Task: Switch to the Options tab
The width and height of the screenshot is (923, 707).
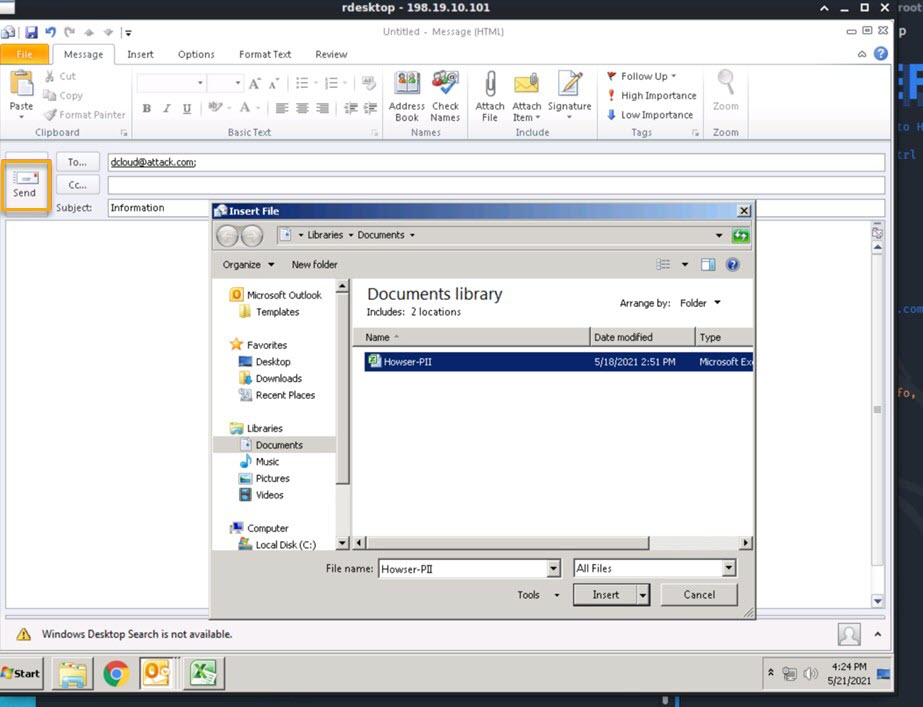Action: click(x=196, y=54)
